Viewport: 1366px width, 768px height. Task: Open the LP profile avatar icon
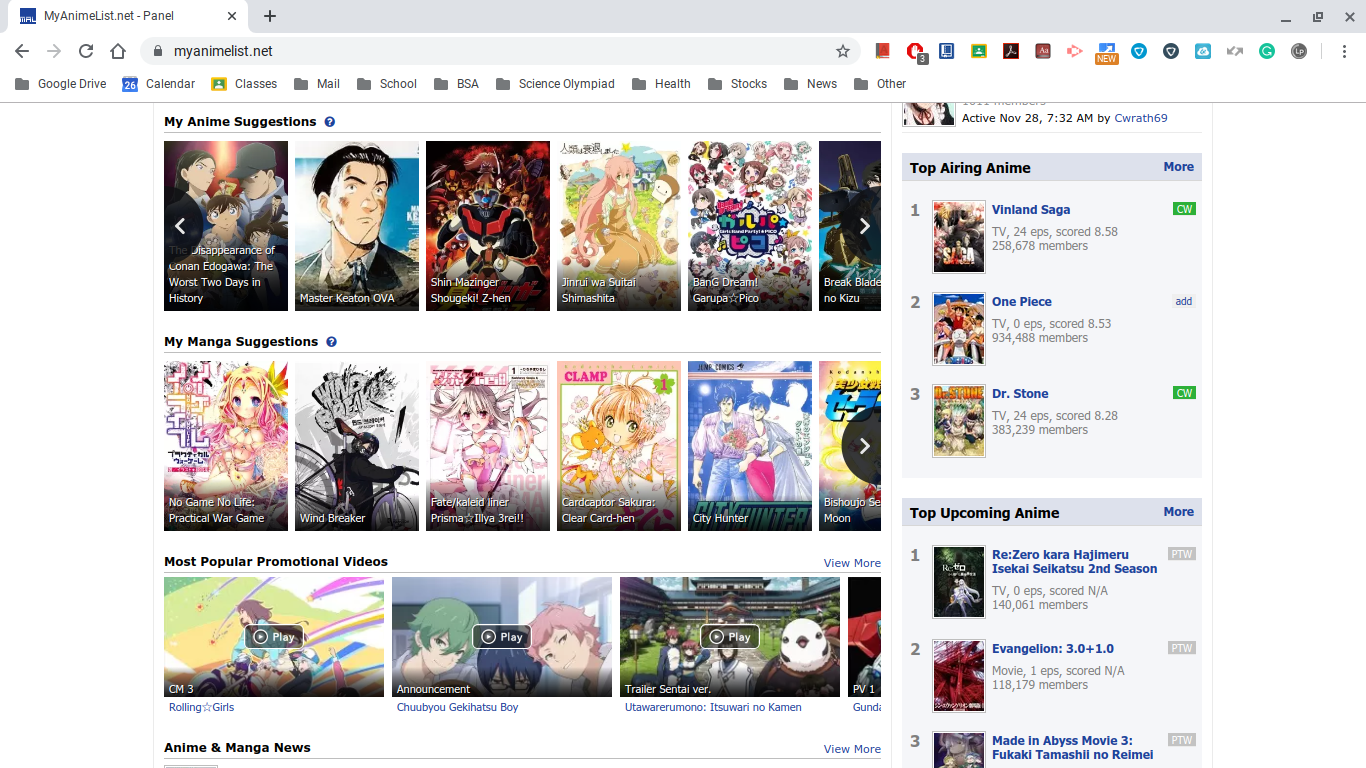pos(1299,51)
